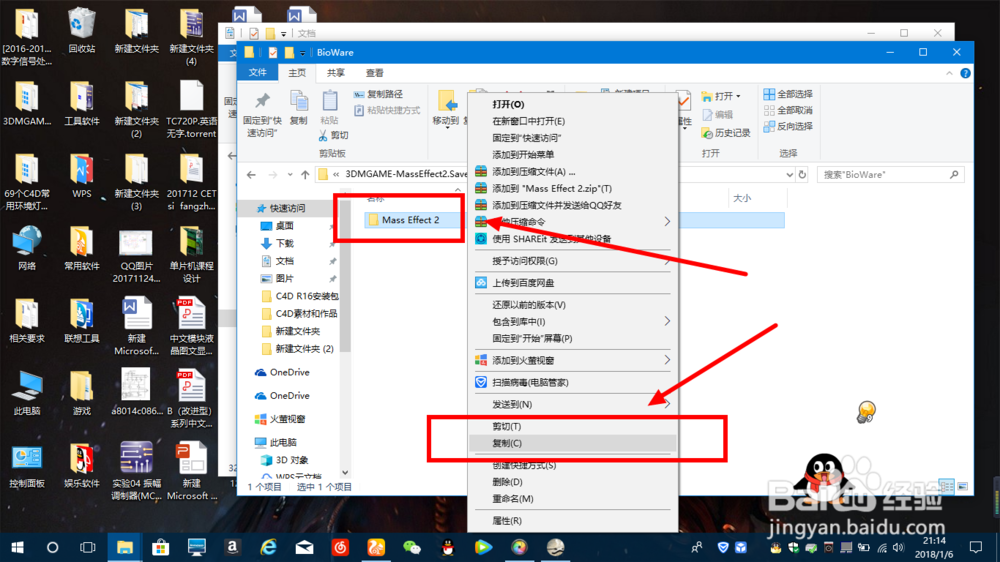Select the first OneDrive sidebar entry
The image size is (1000, 562).
pos(282,372)
